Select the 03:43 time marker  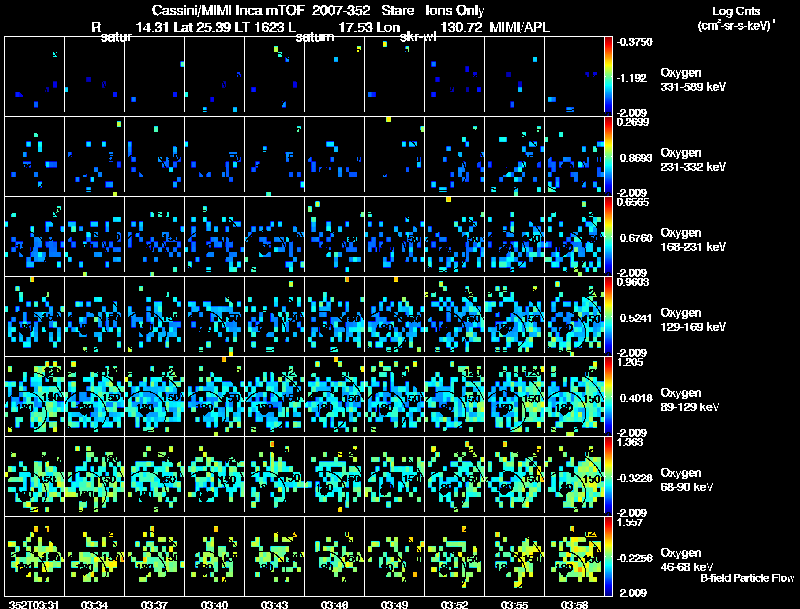tap(274, 603)
